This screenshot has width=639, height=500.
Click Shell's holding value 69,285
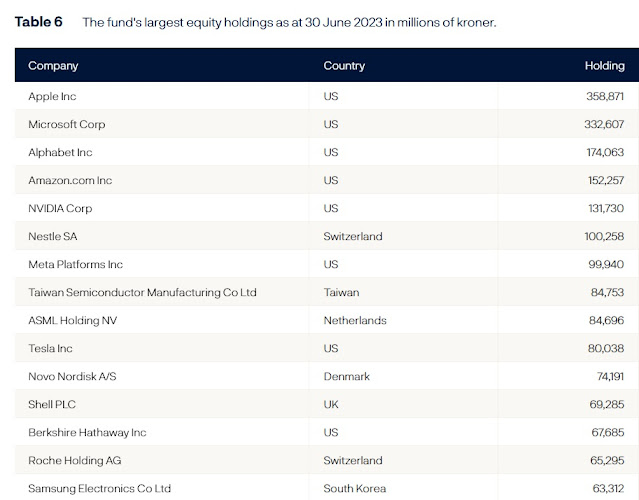606,404
